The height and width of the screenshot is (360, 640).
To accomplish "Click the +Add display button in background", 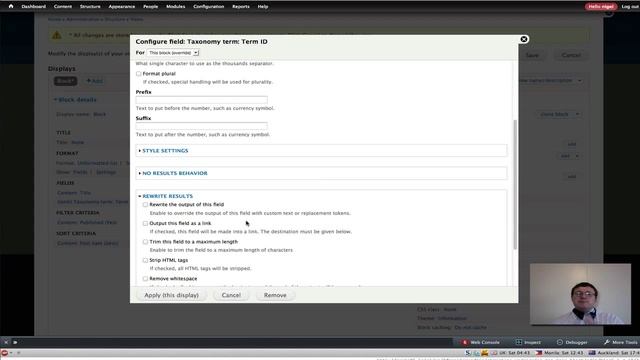I will (x=94, y=81).
